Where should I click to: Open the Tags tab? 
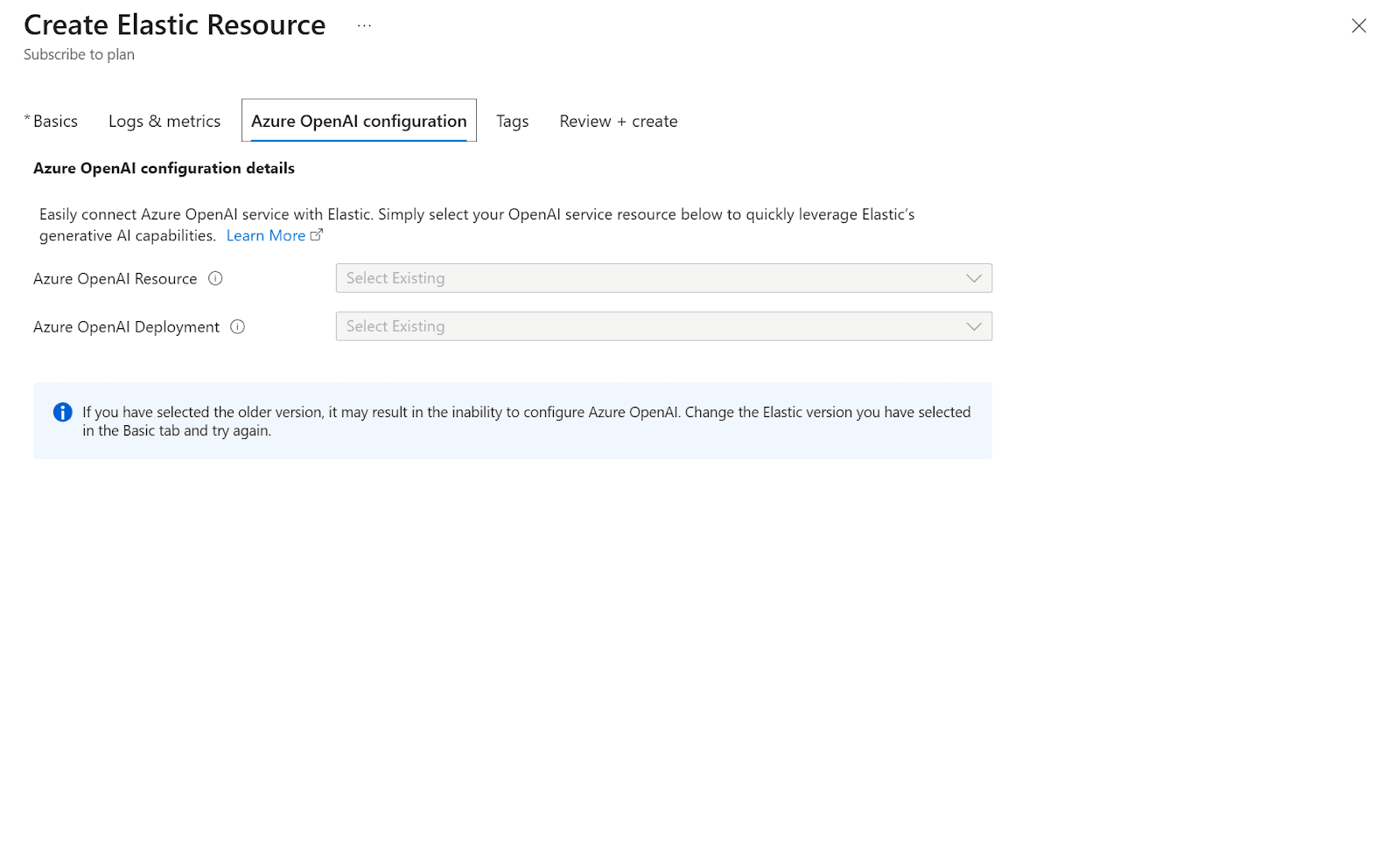pos(512,121)
